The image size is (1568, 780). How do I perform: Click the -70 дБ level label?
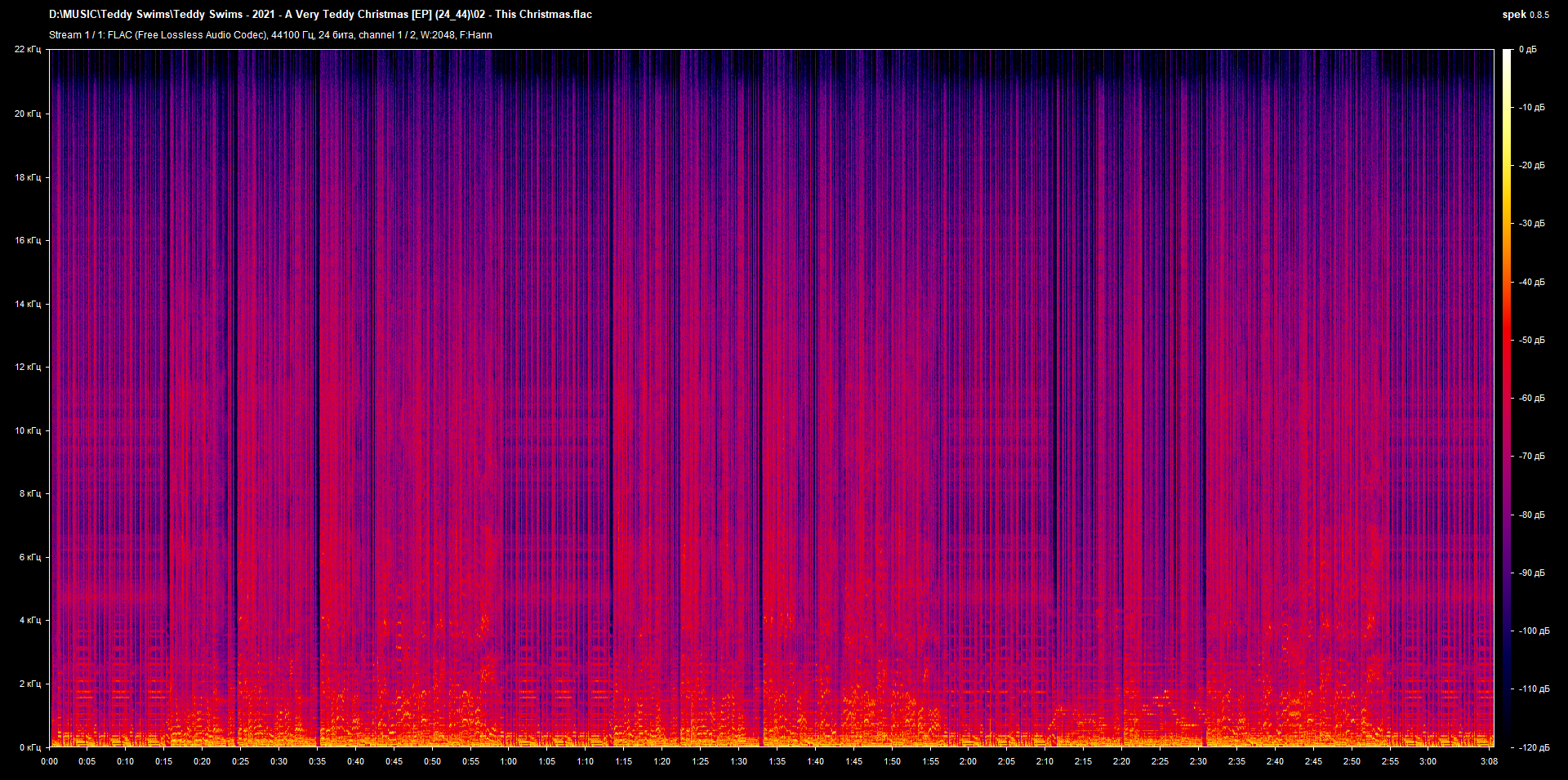click(x=1530, y=456)
